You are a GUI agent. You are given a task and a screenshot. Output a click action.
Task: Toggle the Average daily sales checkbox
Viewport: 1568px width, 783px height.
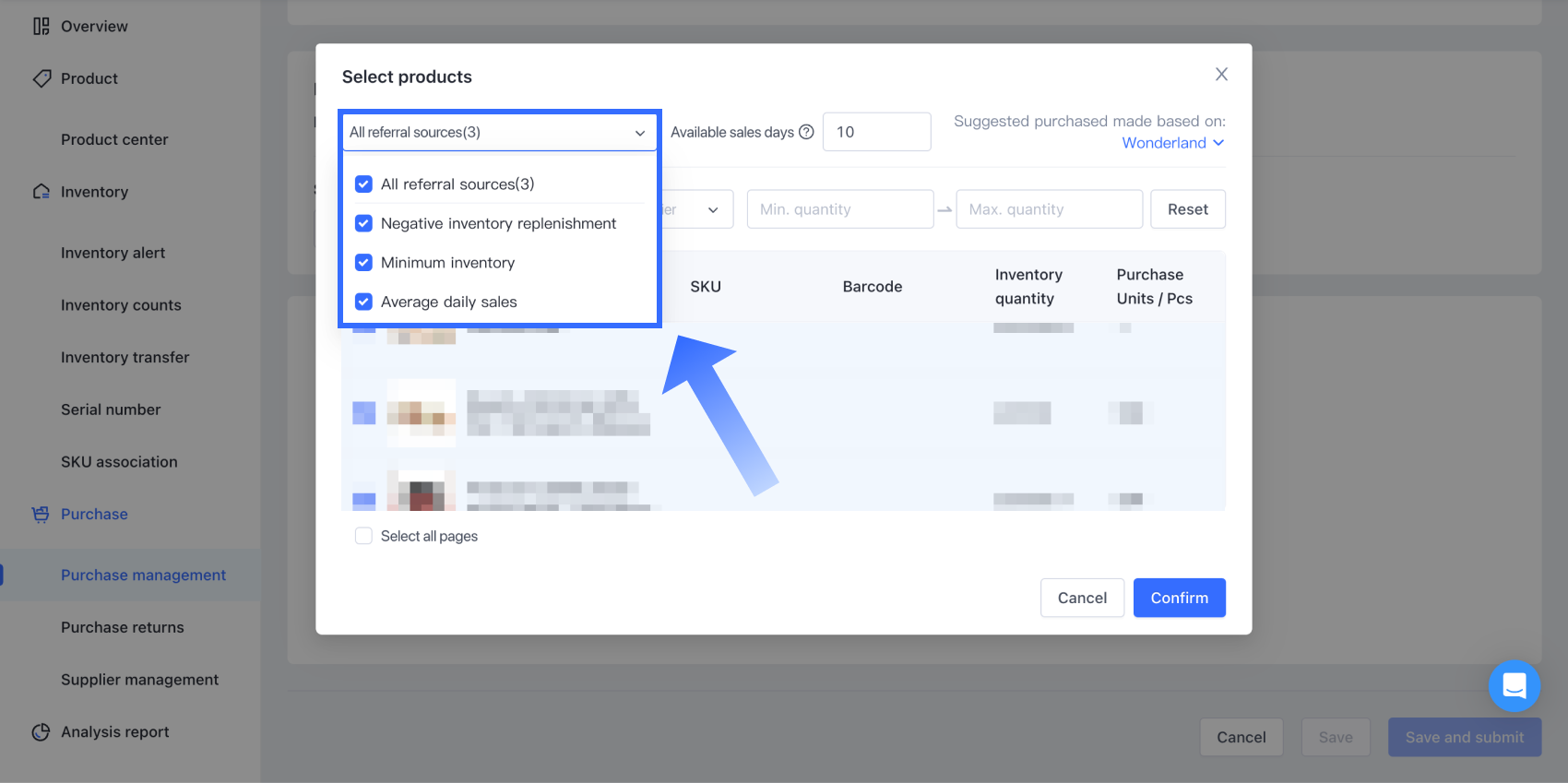click(363, 302)
